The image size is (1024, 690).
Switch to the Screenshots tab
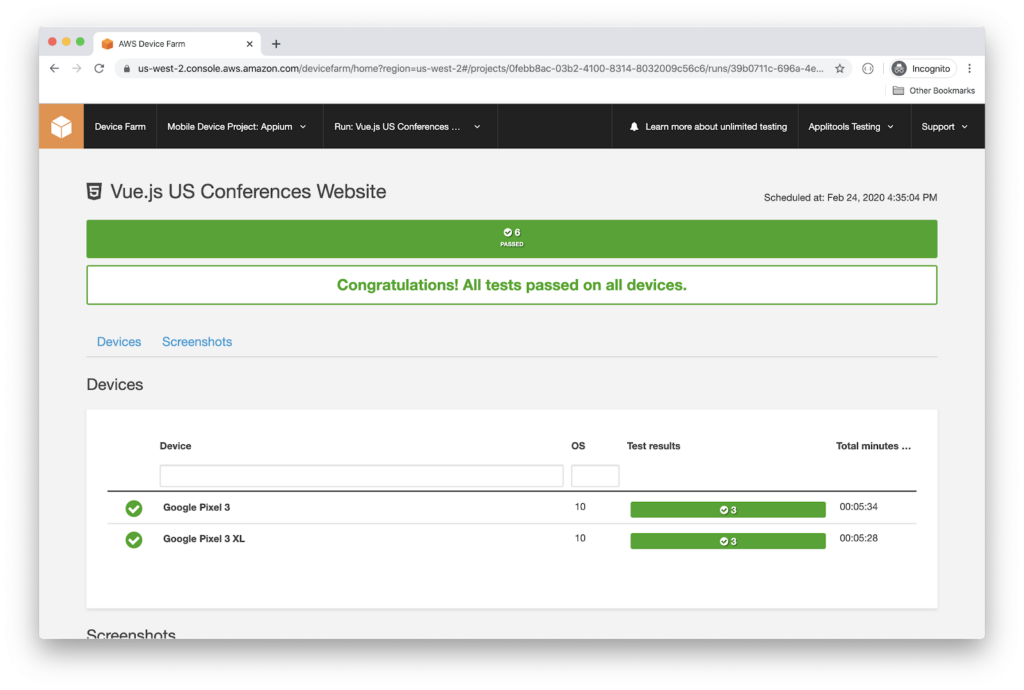197,342
